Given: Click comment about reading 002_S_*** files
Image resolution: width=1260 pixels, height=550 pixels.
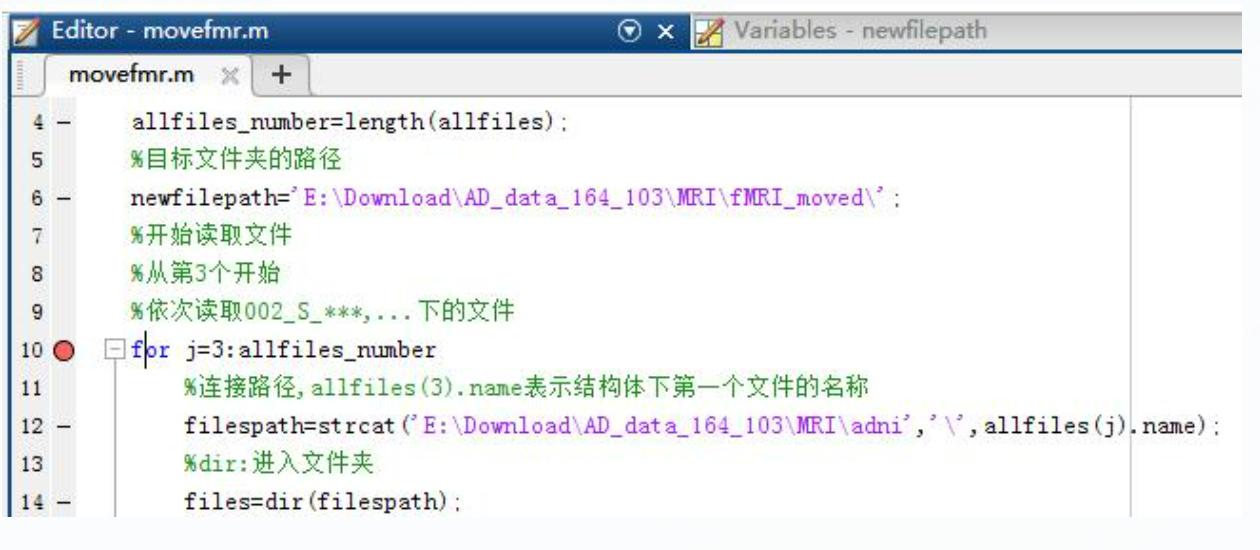Looking at the screenshot, I should pos(322,312).
